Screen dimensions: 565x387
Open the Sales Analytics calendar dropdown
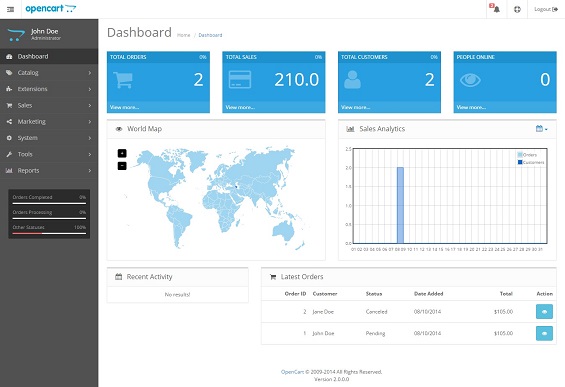click(542, 129)
